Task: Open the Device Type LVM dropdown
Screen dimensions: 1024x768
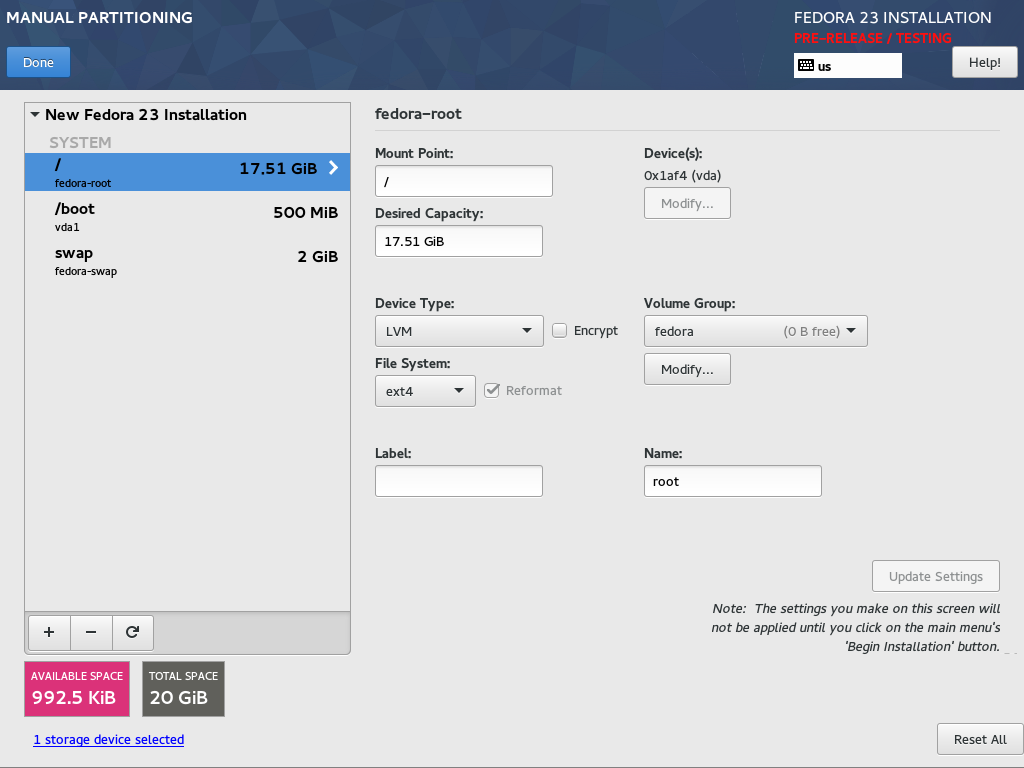Action: (459, 331)
